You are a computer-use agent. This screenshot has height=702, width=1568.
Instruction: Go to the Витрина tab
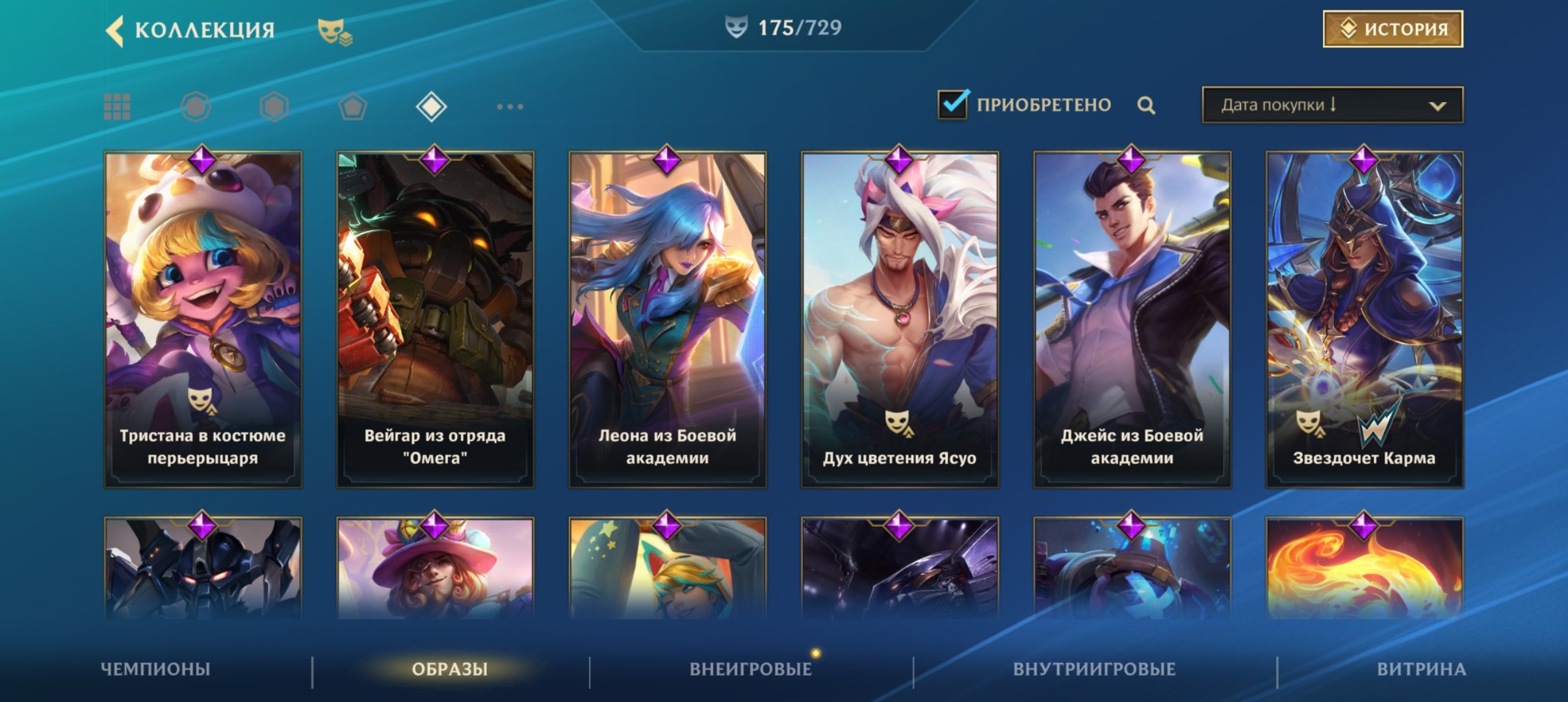tap(1422, 669)
